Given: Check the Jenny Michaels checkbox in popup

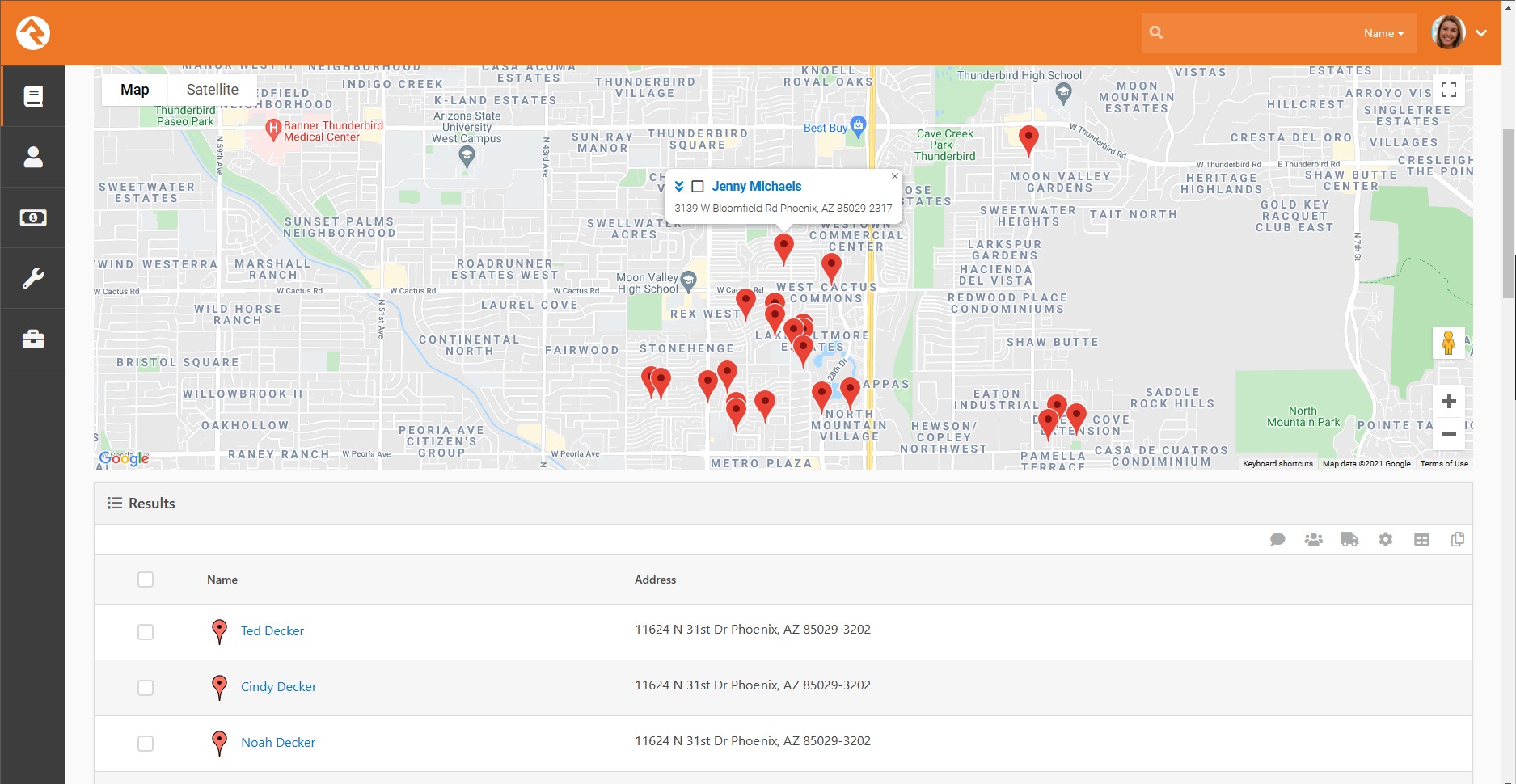Looking at the screenshot, I should pyautogui.click(x=698, y=187).
